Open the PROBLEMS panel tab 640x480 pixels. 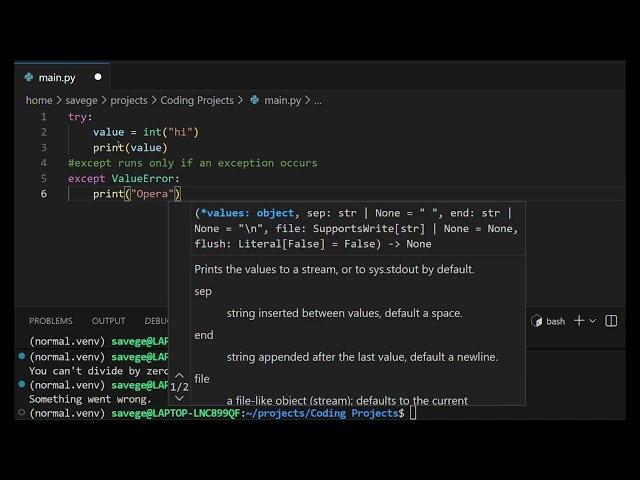(51, 321)
